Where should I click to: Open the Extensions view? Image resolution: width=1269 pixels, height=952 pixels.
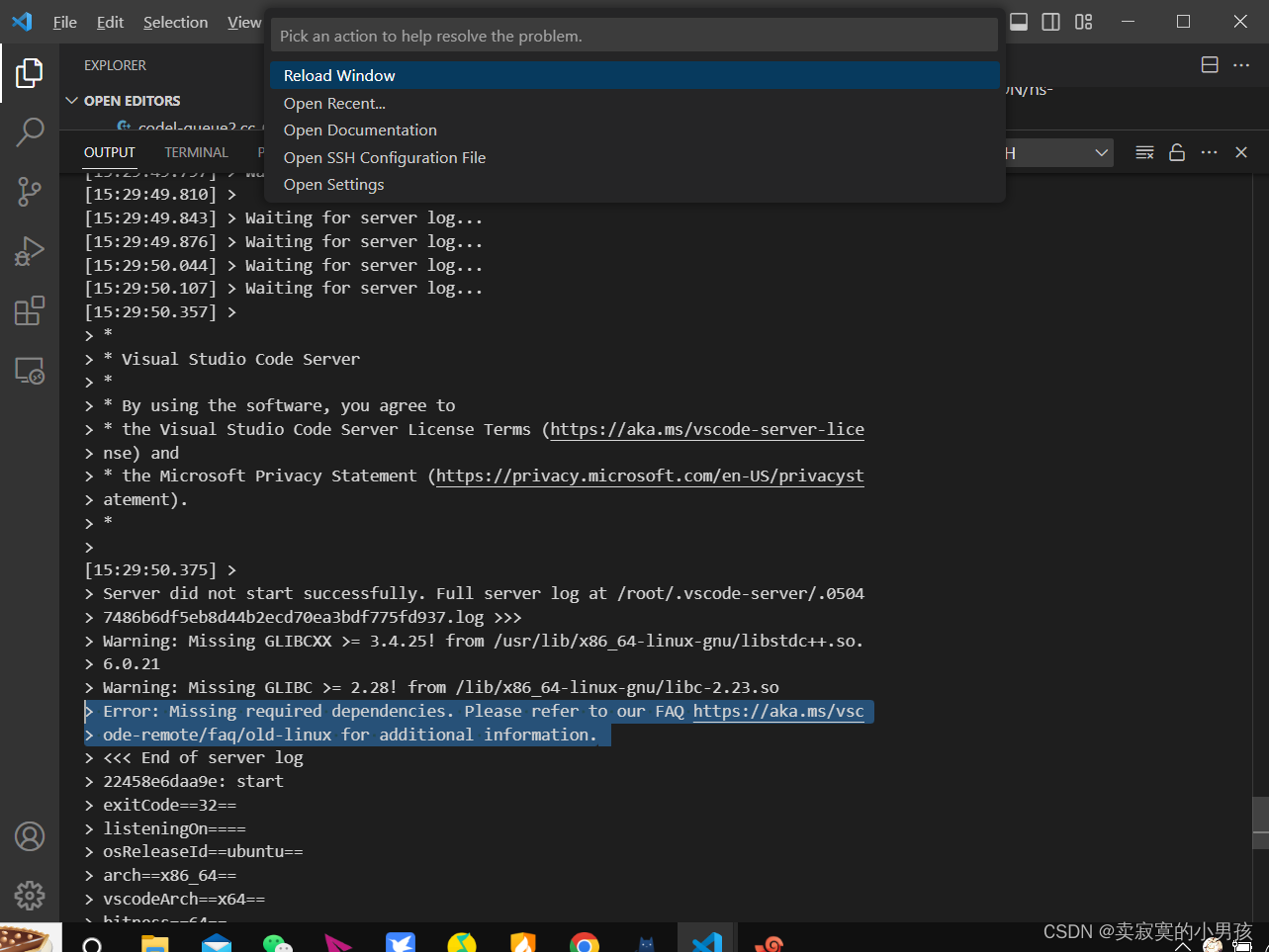[30, 310]
